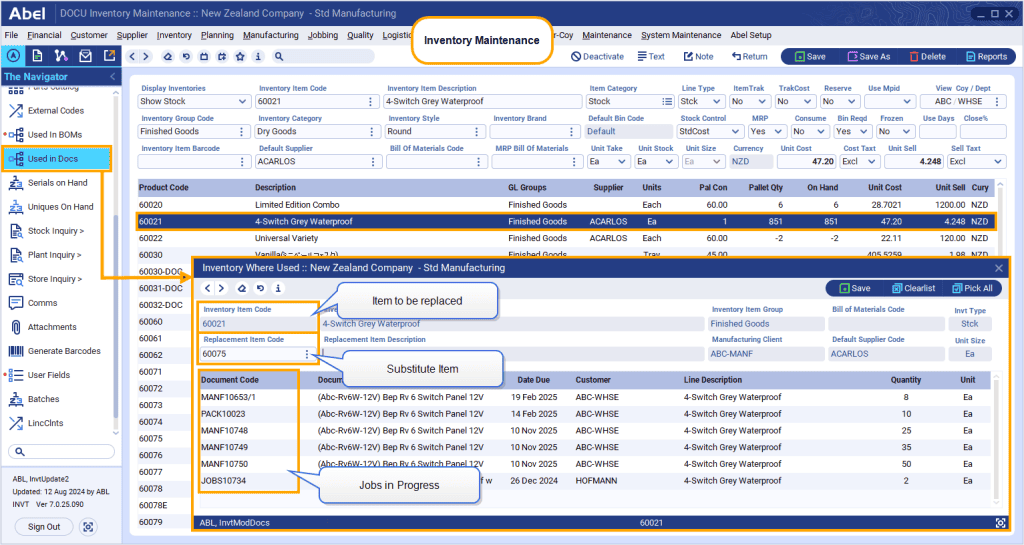1024x545 pixels.
Task: Open the System Maintenance menu
Action: (681, 35)
